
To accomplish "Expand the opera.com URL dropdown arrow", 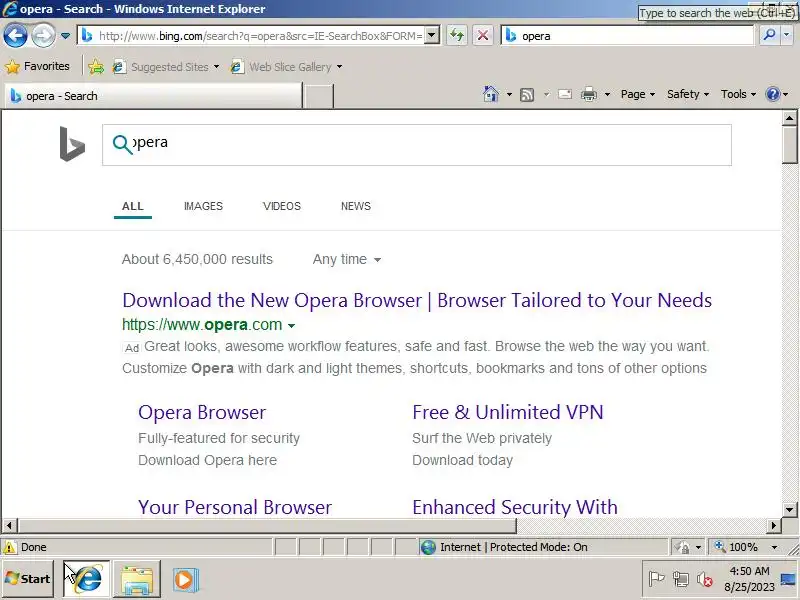I will click(x=291, y=326).
